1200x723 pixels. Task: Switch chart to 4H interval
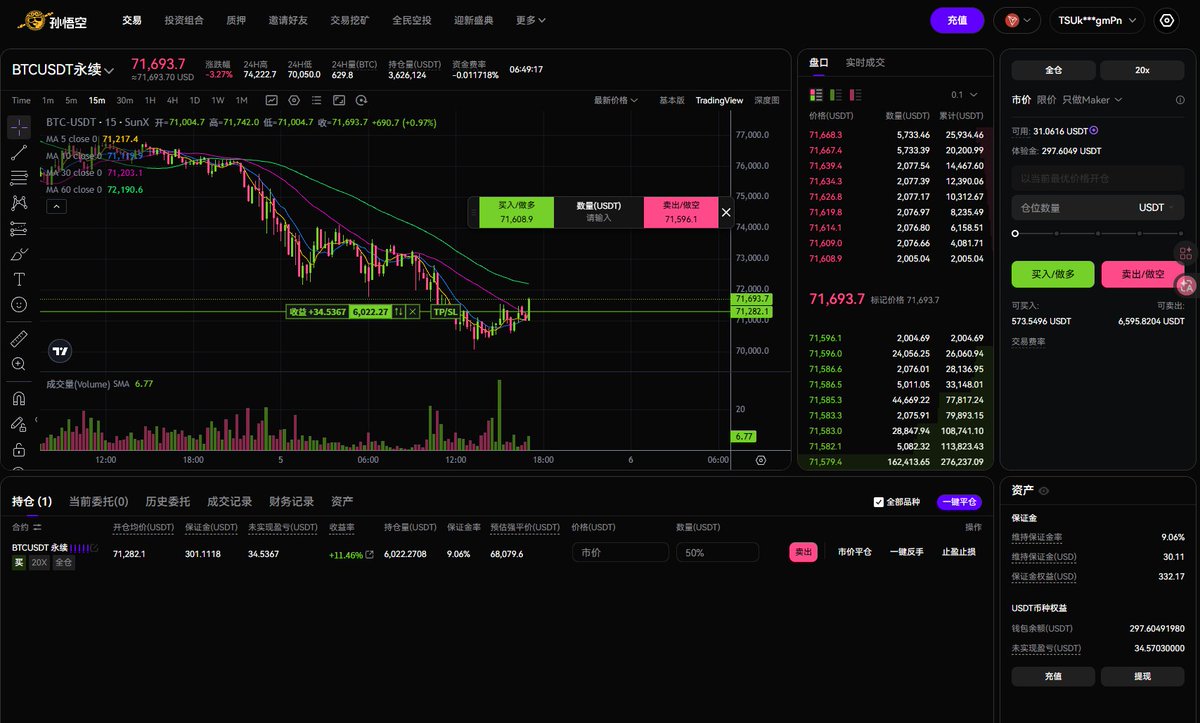click(172, 100)
